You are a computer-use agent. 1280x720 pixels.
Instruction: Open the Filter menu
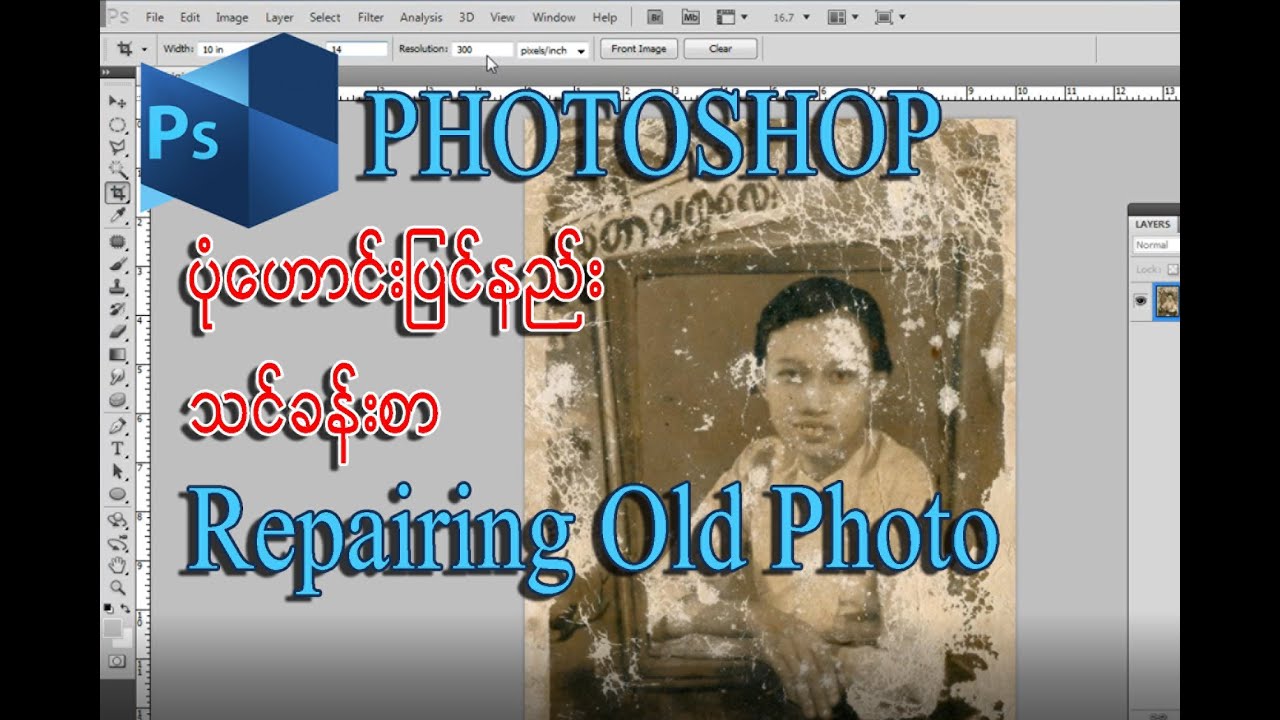click(371, 18)
